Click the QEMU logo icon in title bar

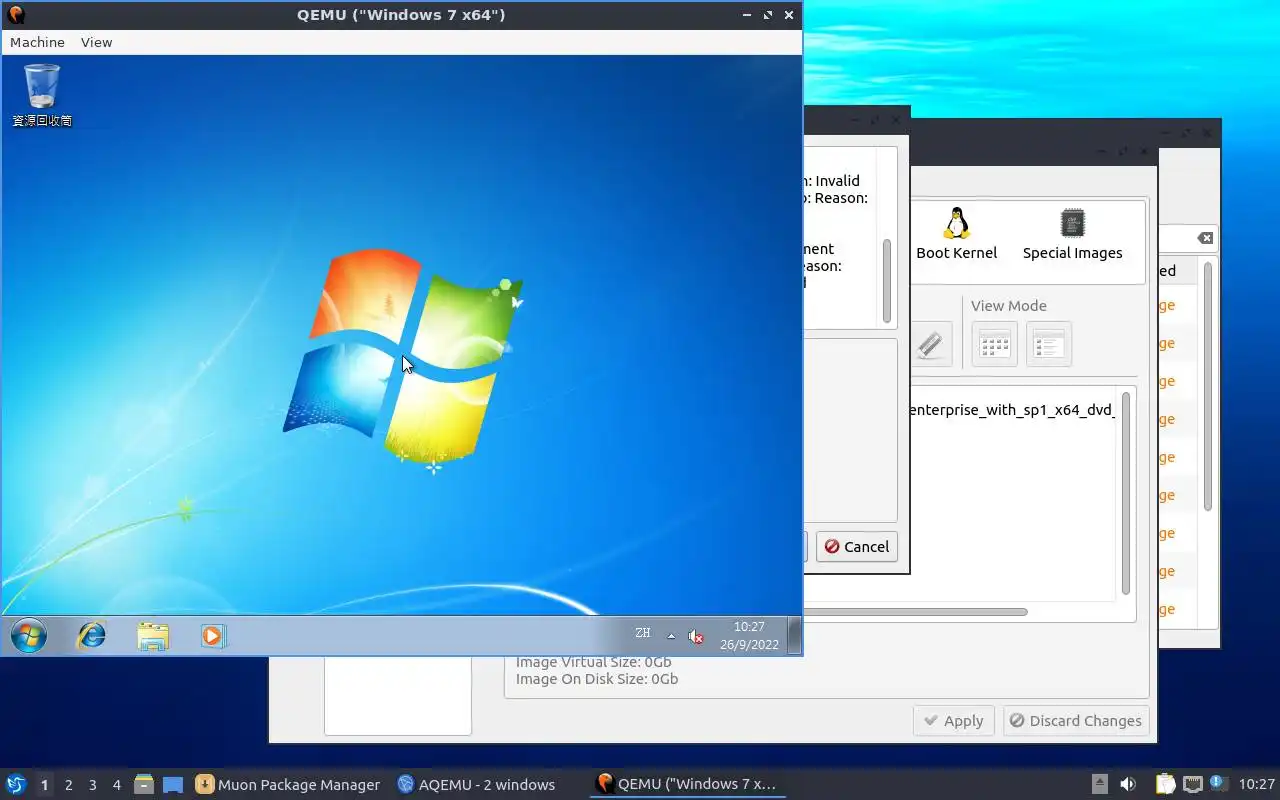(15, 15)
